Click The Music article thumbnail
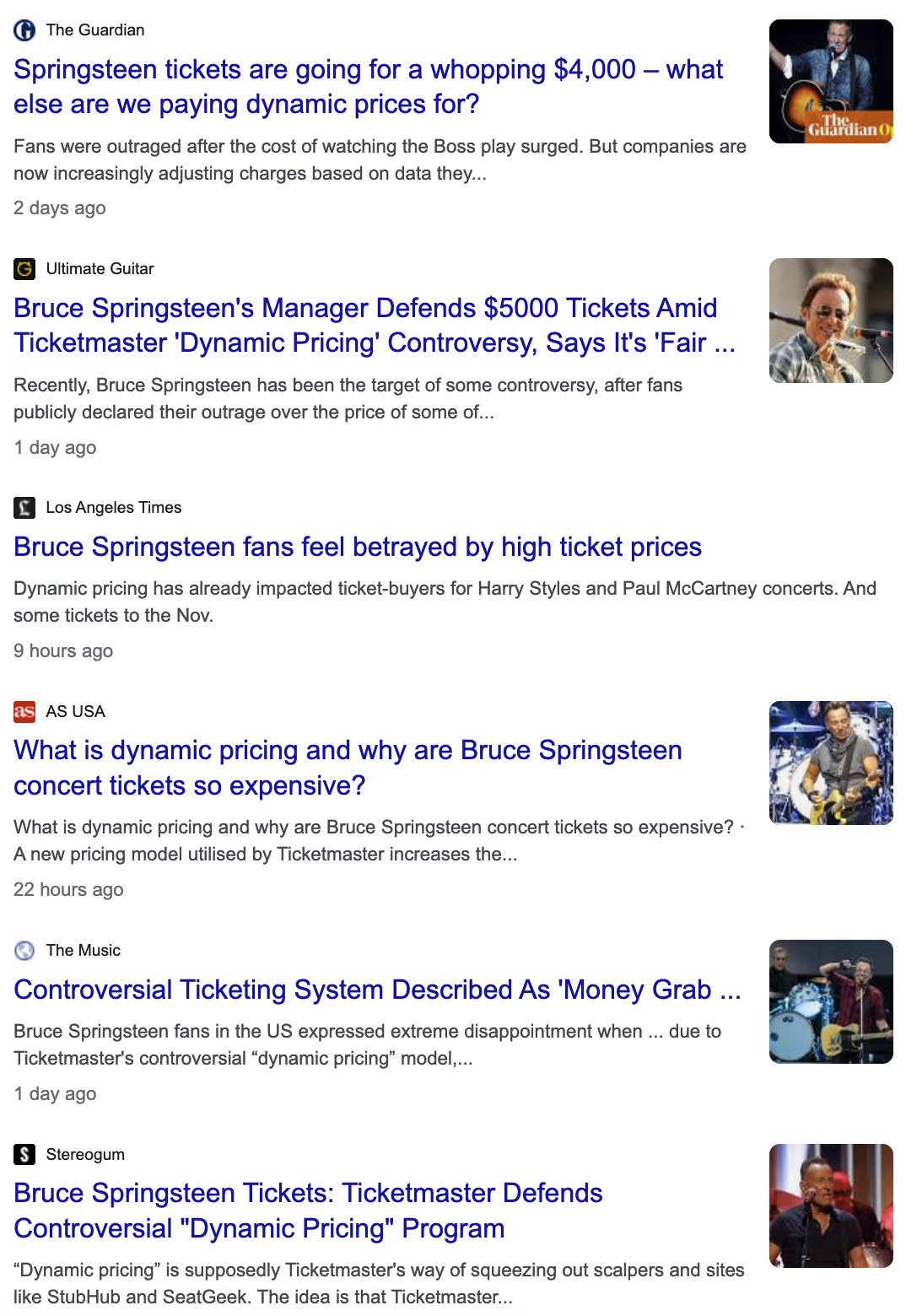The image size is (906, 1316). coord(831,1001)
